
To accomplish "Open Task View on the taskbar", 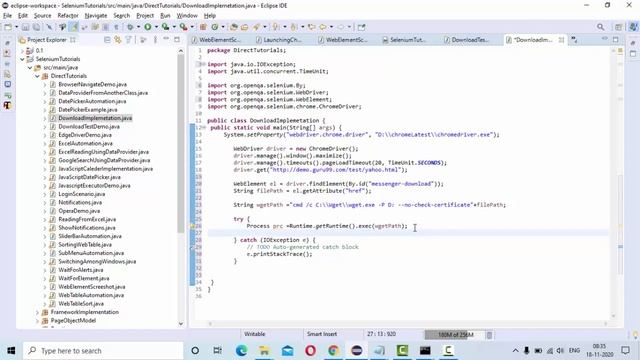I will [218, 351].
